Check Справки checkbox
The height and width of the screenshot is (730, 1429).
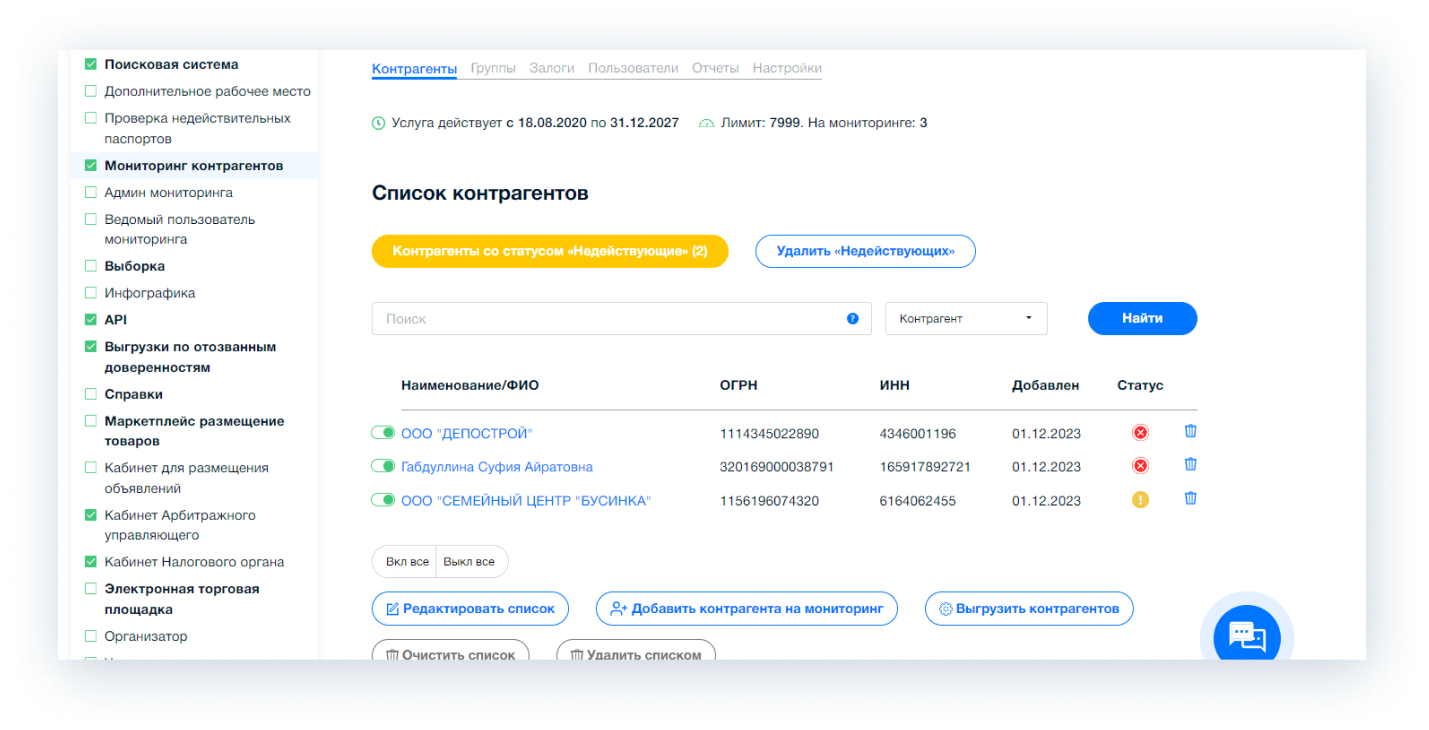(91, 394)
